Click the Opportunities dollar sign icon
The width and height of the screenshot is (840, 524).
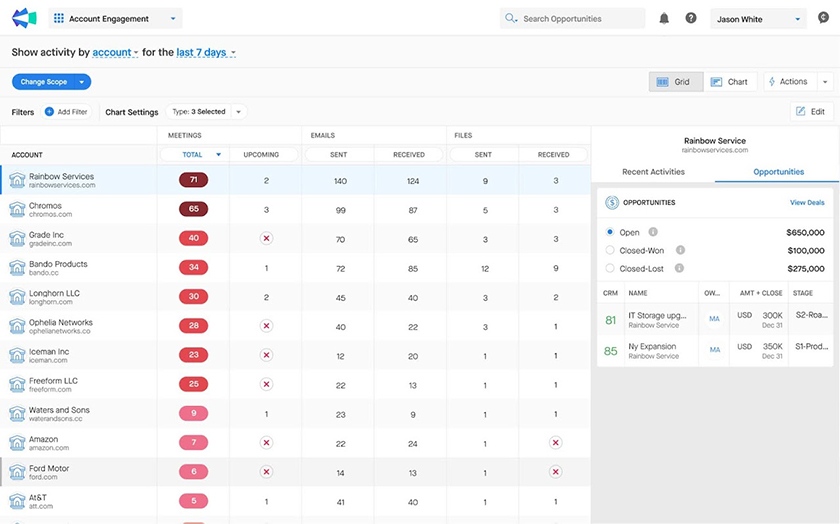coord(612,203)
